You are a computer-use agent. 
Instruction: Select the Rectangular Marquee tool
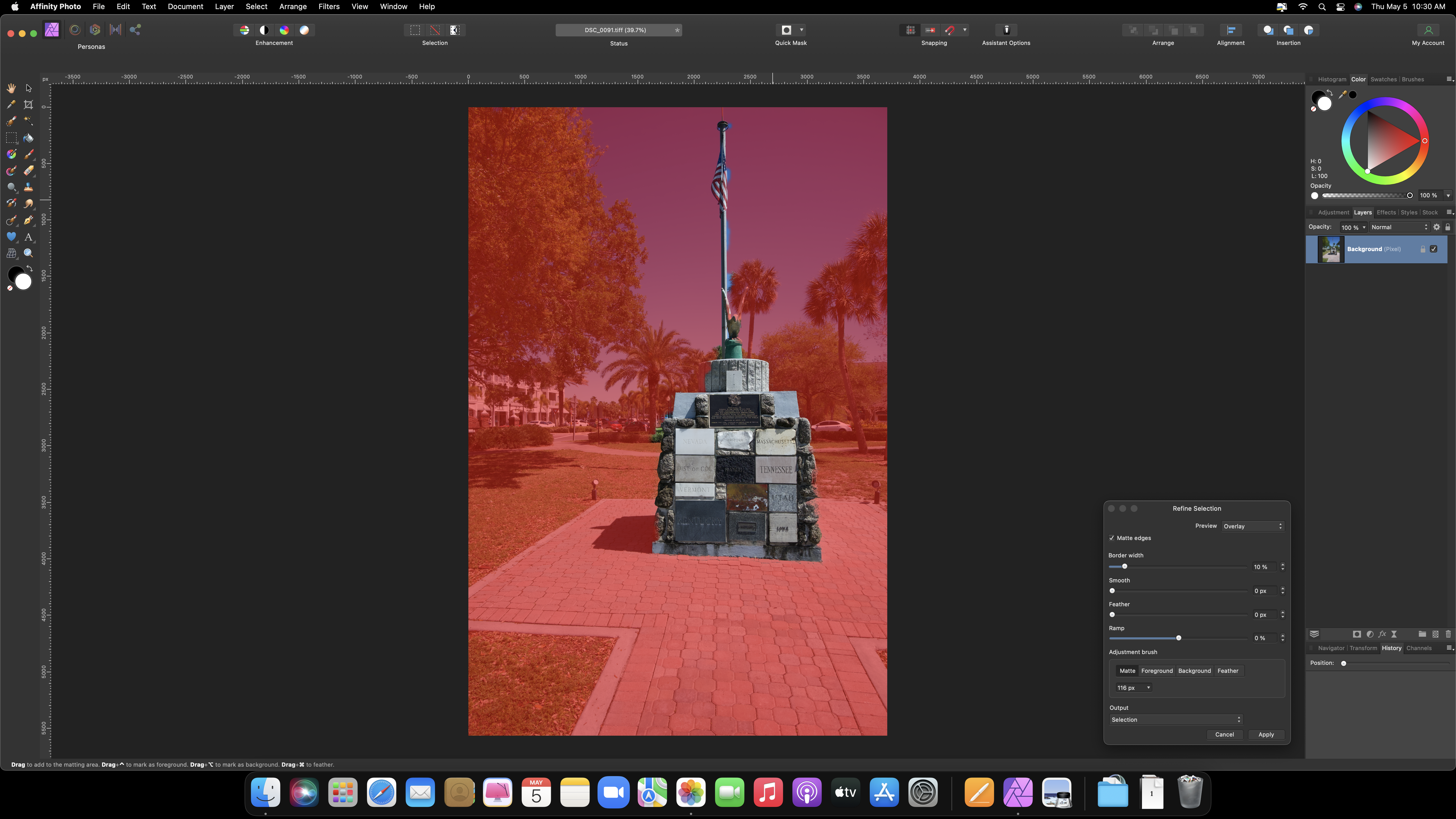point(11,138)
